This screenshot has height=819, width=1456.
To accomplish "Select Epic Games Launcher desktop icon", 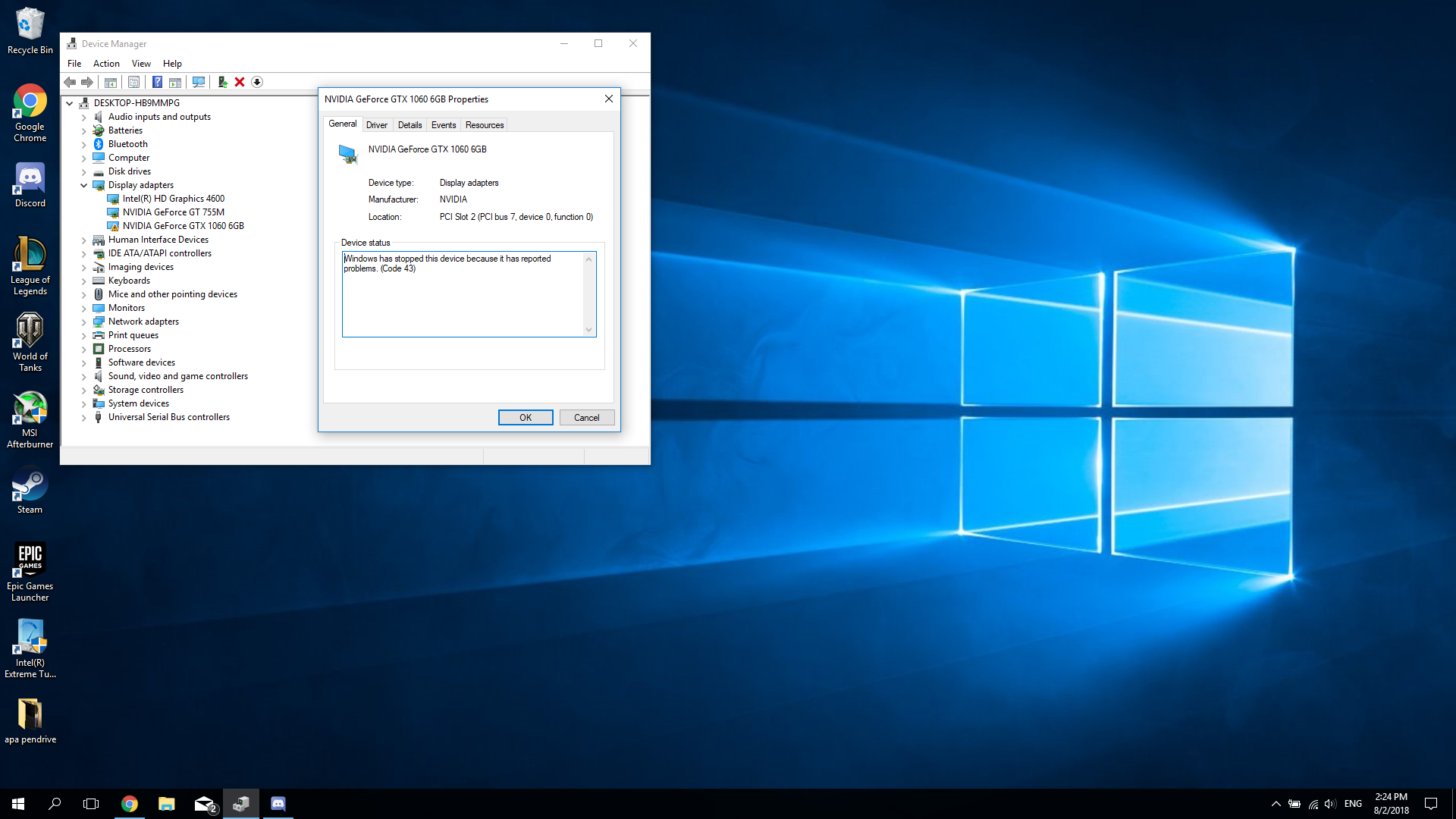I will click(x=30, y=572).
